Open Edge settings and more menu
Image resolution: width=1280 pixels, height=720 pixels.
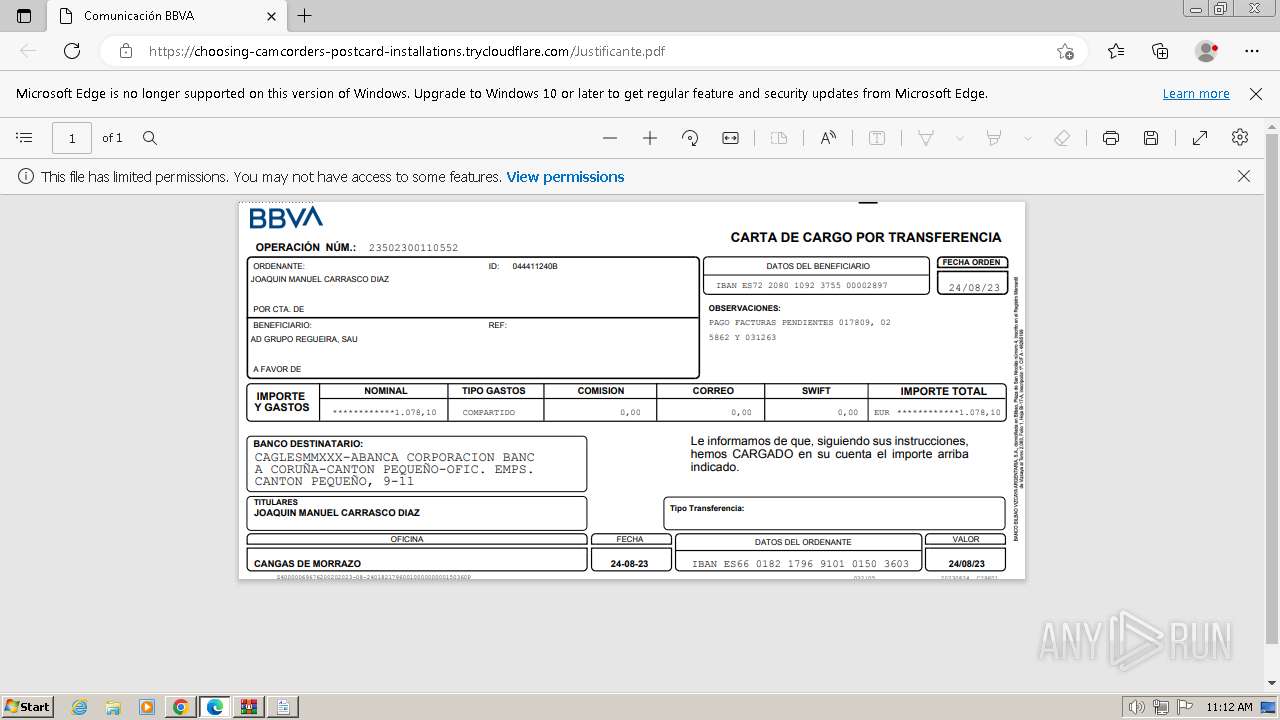[1252, 51]
